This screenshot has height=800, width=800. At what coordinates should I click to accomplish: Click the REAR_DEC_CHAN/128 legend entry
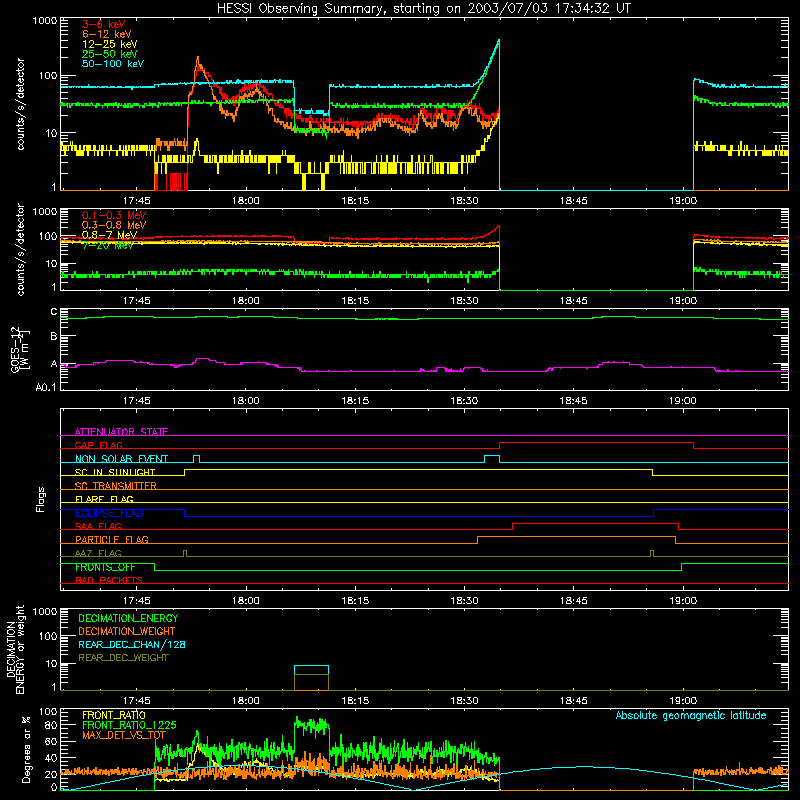(x=132, y=644)
